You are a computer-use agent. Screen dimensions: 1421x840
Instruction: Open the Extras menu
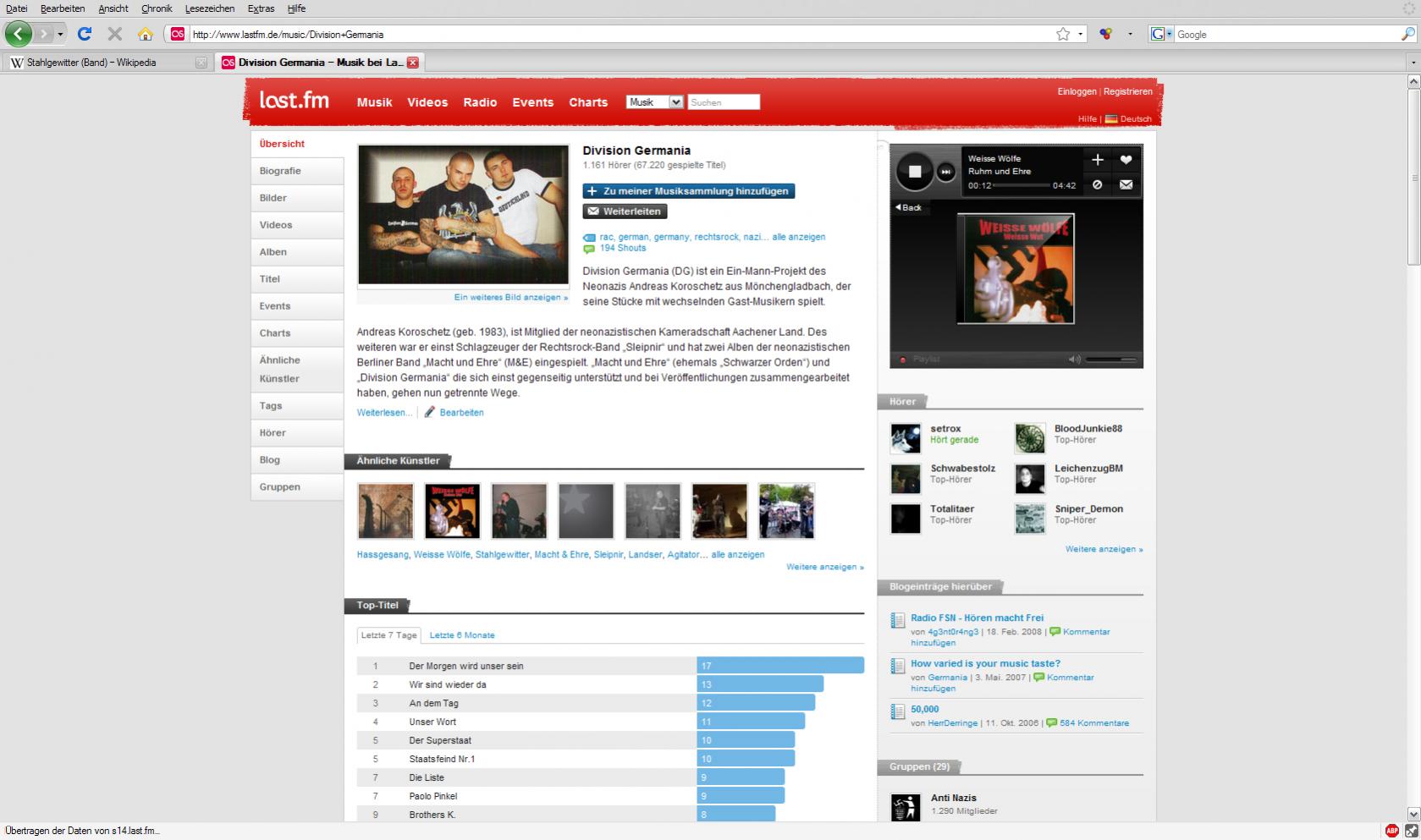tap(261, 8)
